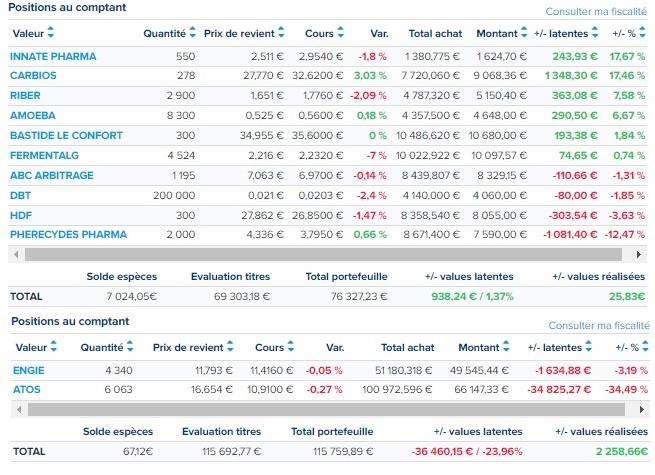
Task: Click left arrow of bottom table scrollbar
Action: [x=19, y=409]
